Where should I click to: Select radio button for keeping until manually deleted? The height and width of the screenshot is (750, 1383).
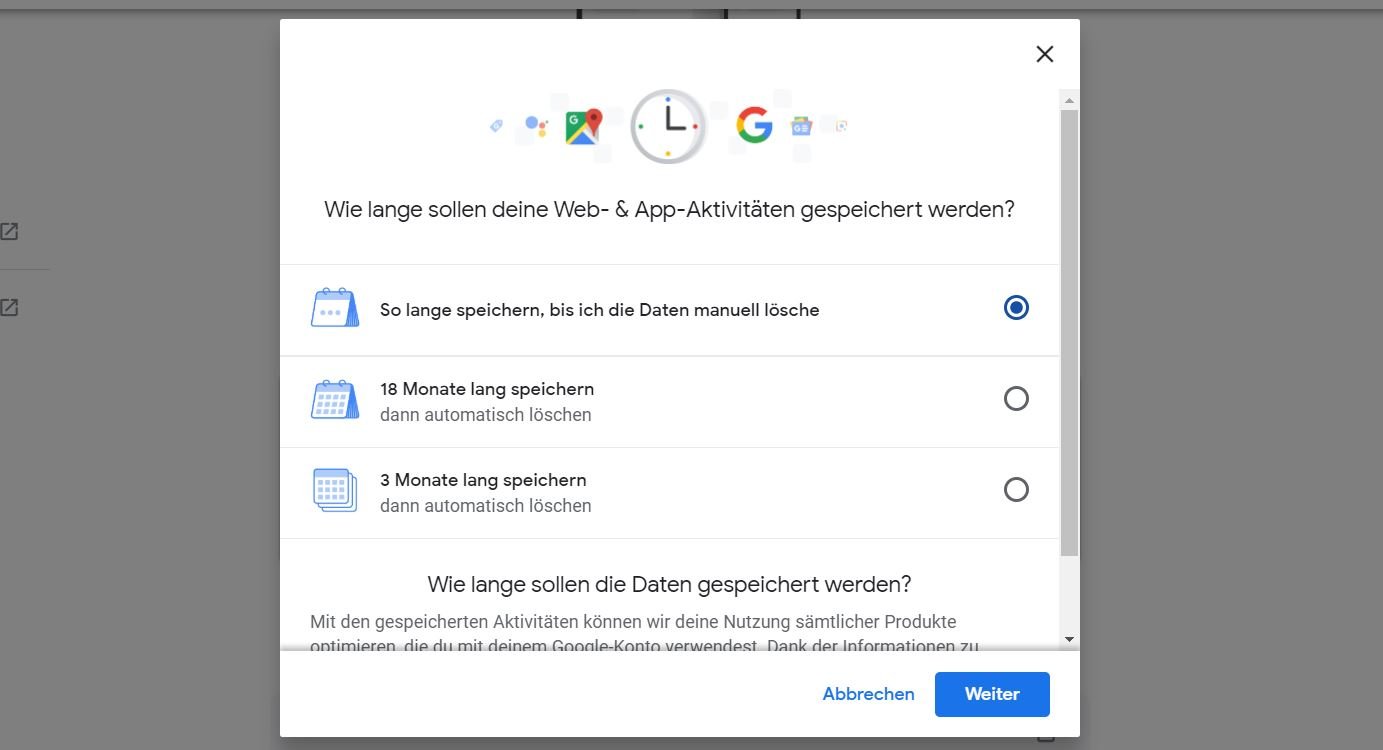pyautogui.click(x=1016, y=308)
